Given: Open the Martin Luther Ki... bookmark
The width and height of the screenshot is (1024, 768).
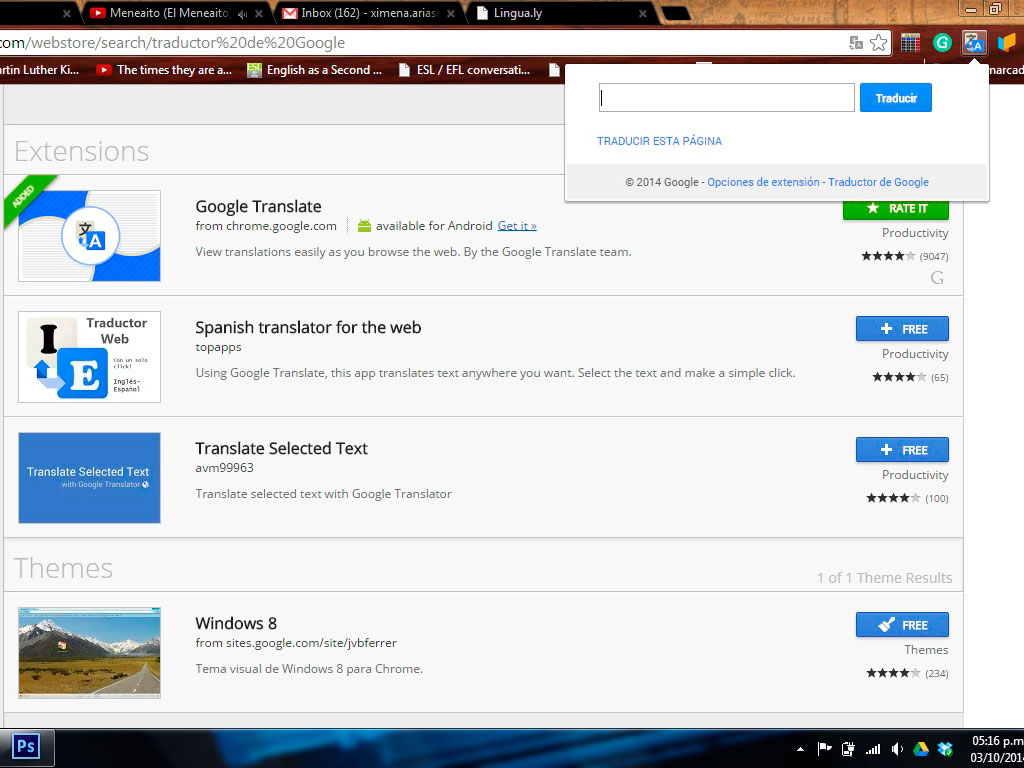Looking at the screenshot, I should (x=39, y=70).
